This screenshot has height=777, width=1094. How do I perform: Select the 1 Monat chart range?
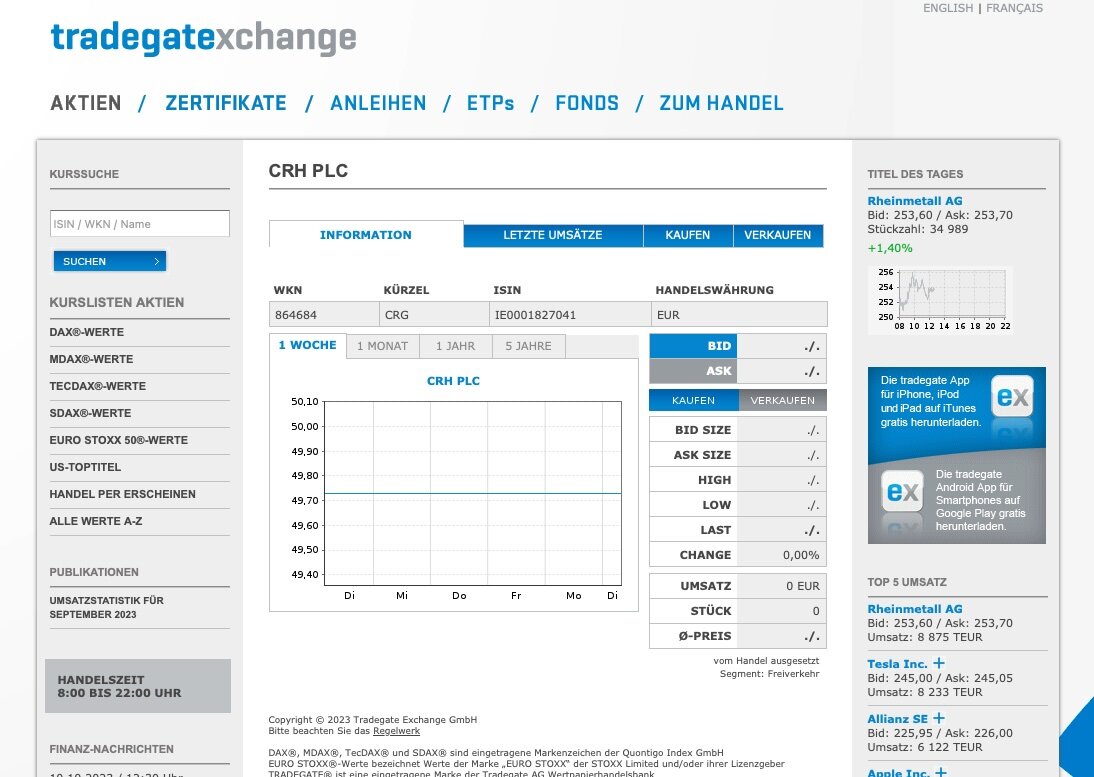382,346
